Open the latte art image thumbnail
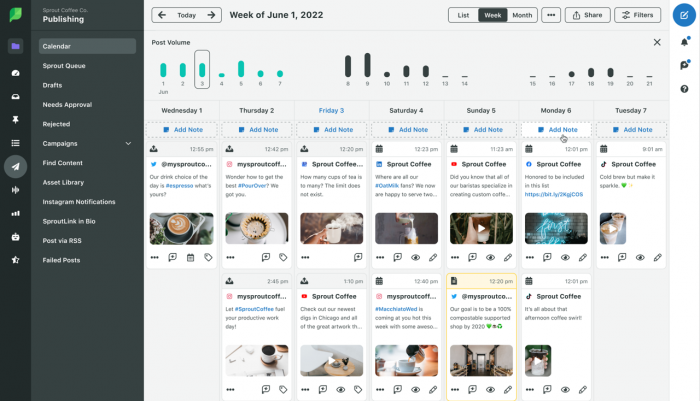 click(x=182, y=229)
